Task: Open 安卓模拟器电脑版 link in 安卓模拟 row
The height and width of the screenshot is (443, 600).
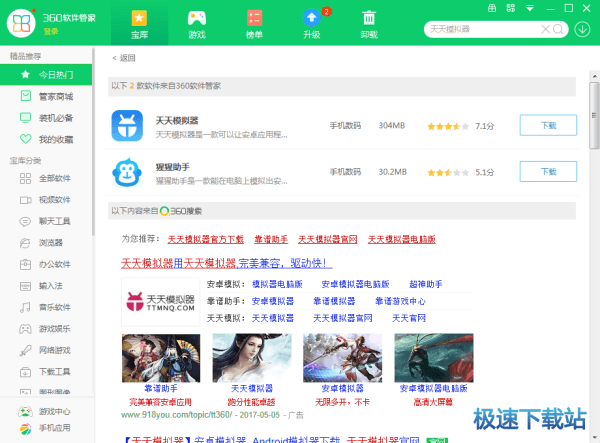Action: 355,284
